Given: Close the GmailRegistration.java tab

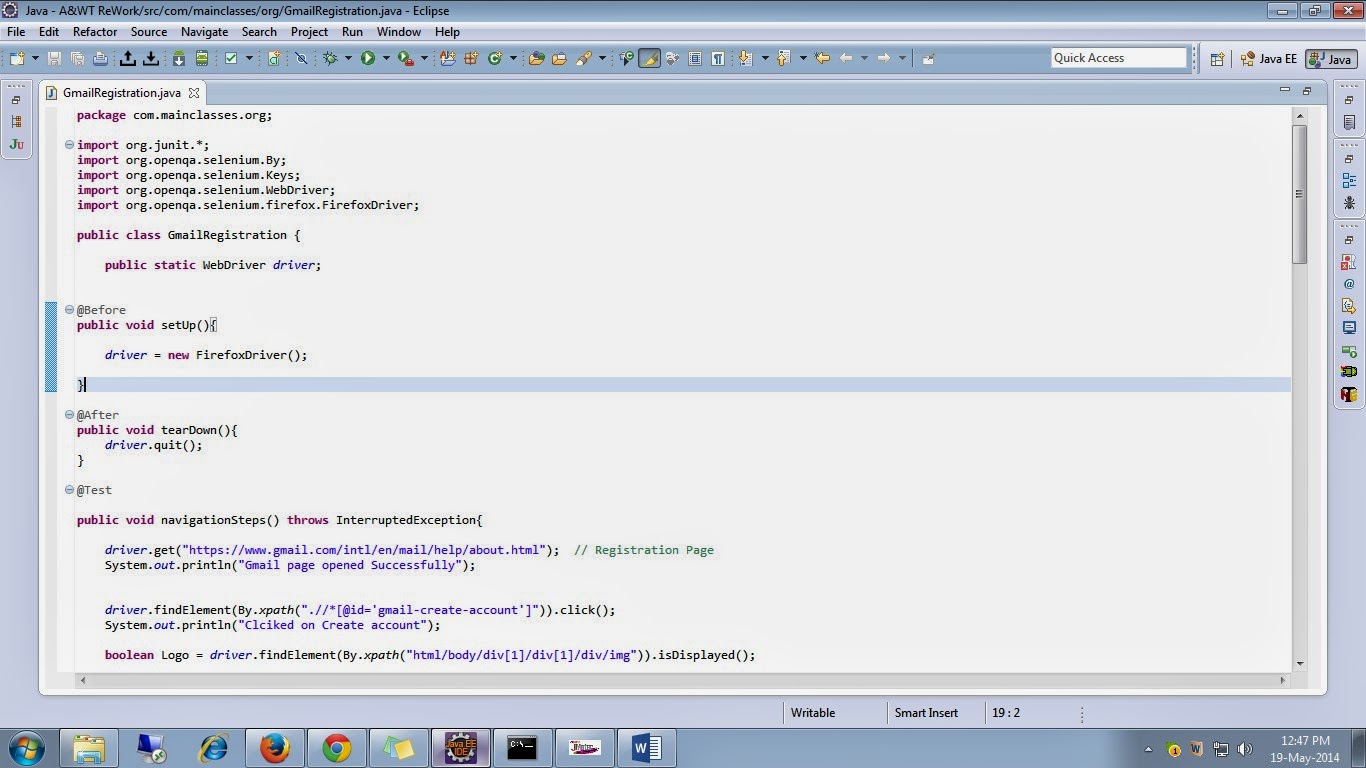Looking at the screenshot, I should [x=194, y=93].
